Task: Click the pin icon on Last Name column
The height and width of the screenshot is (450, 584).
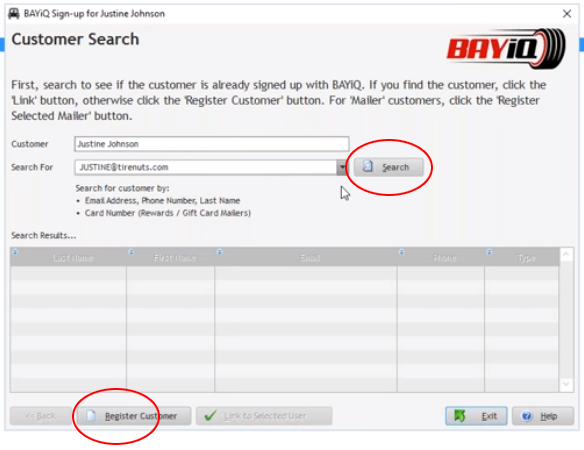Action: click(15, 252)
